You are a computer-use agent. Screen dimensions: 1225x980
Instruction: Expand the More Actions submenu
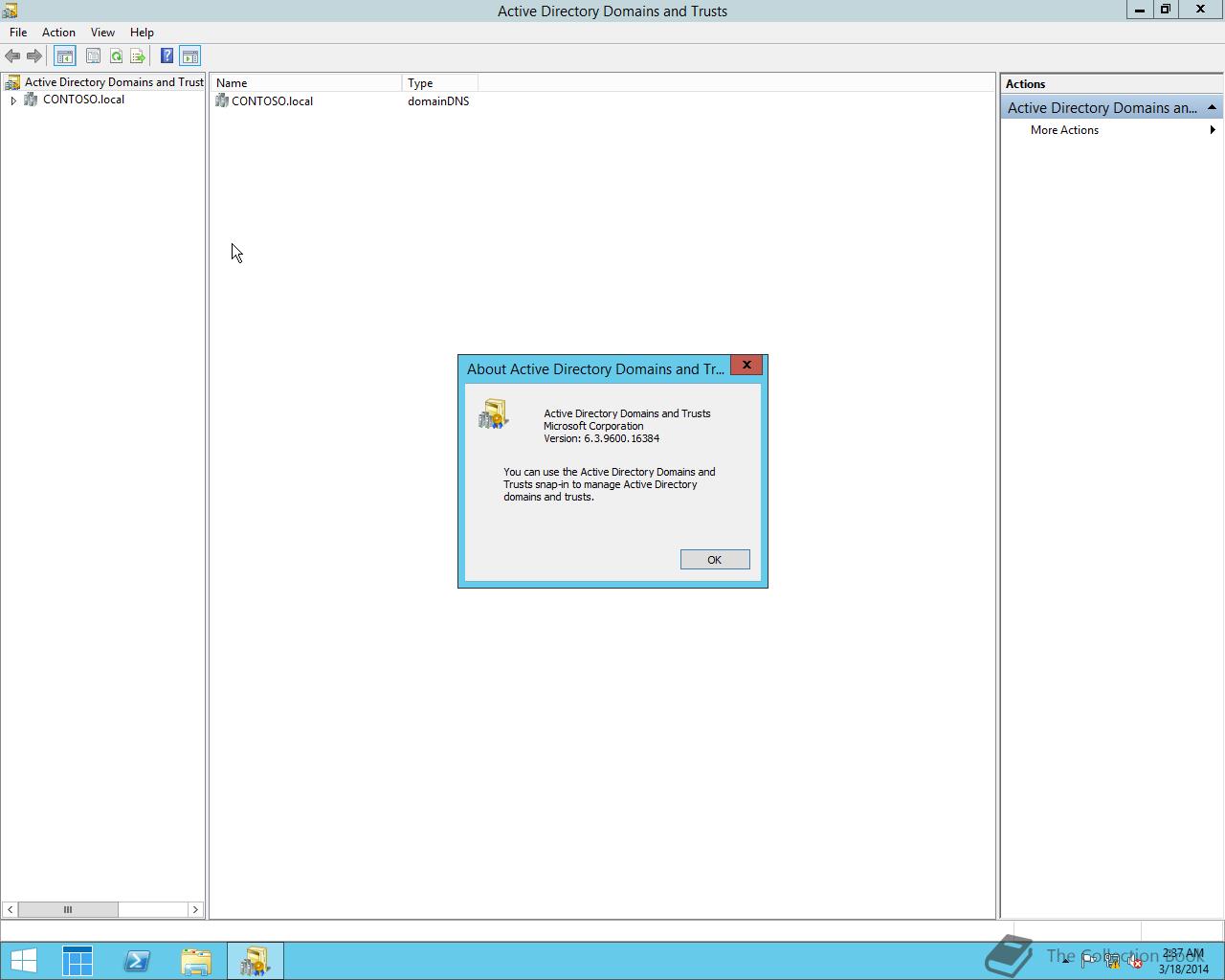coord(1213,130)
